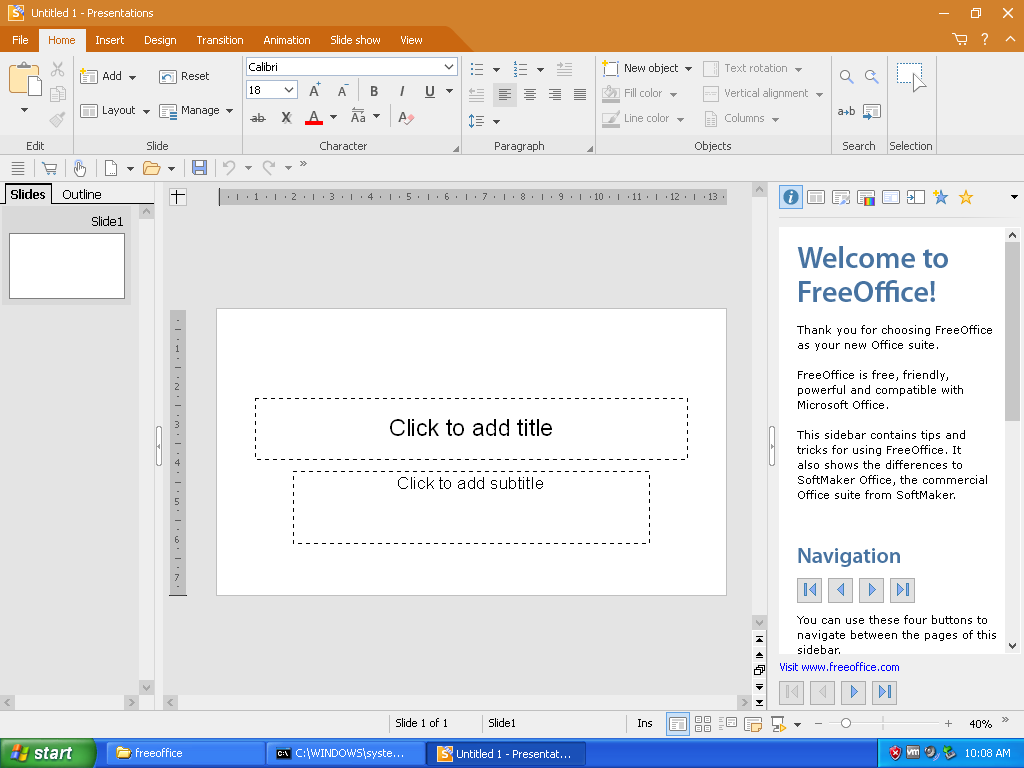Open the font color dropdown arrow
Screen dimensions: 1024x768
click(x=333, y=118)
